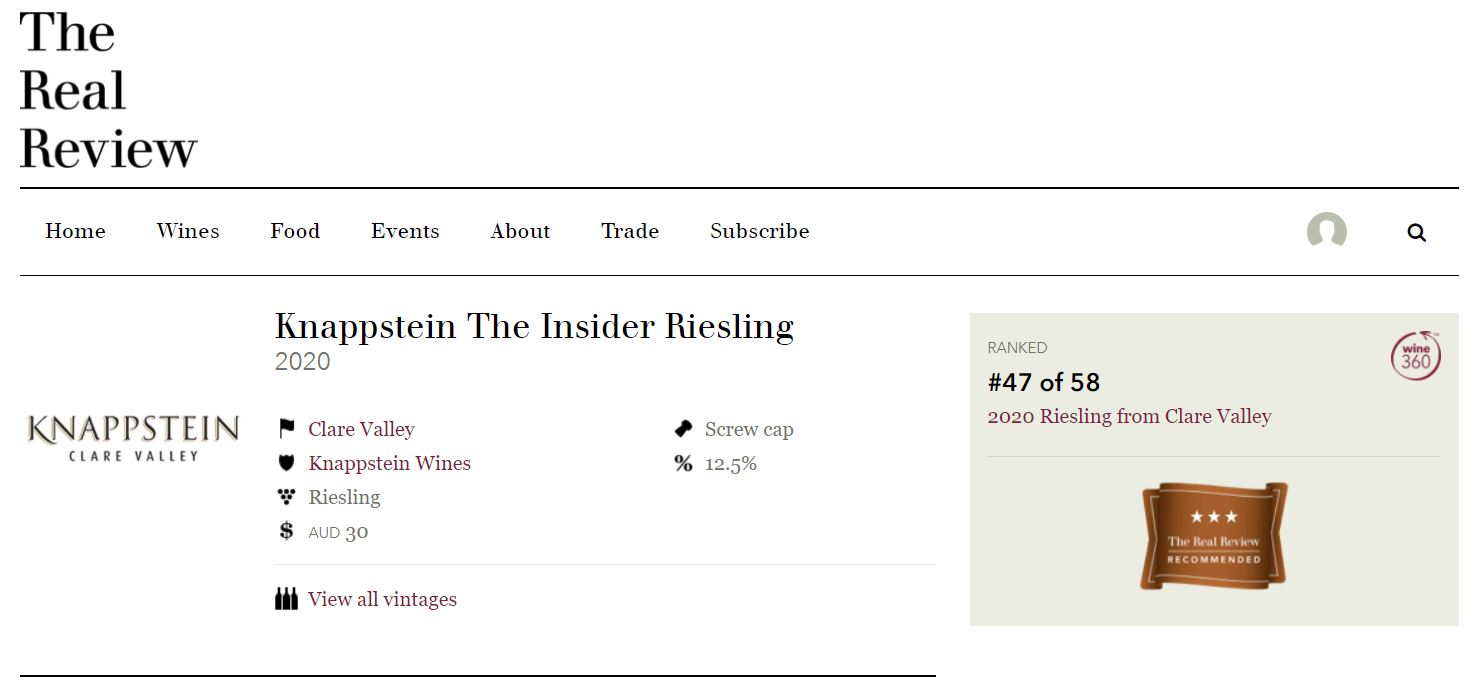Viewport: 1478px width, 687px height.
Task: Open the Clare Valley region link
Action: click(x=361, y=429)
